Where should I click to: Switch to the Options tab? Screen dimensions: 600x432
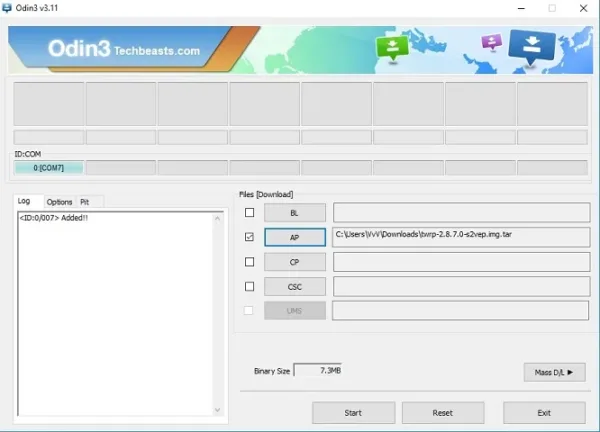59,202
